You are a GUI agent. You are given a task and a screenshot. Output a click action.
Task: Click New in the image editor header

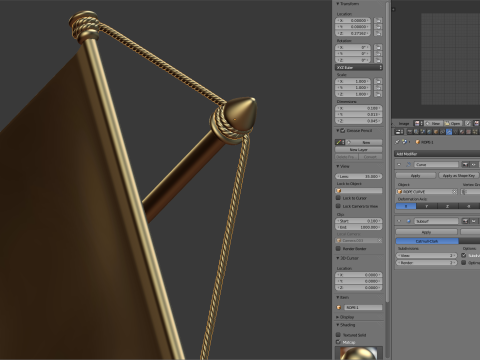[433, 124]
